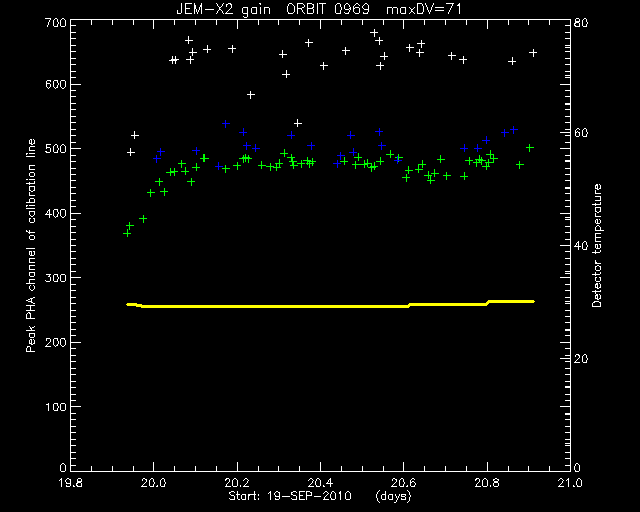Image resolution: width=640 pixels, height=512 pixels.
Task: Click the 80 tick label on right axis
Action: pyautogui.click(x=581, y=23)
